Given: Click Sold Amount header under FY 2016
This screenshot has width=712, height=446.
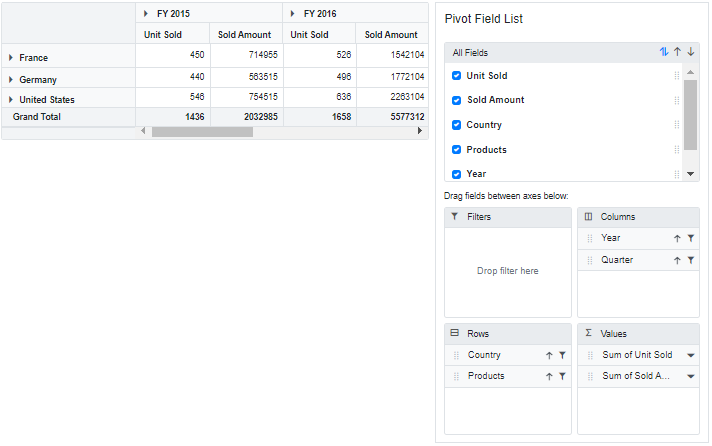Looking at the screenshot, I should pyautogui.click(x=392, y=35).
